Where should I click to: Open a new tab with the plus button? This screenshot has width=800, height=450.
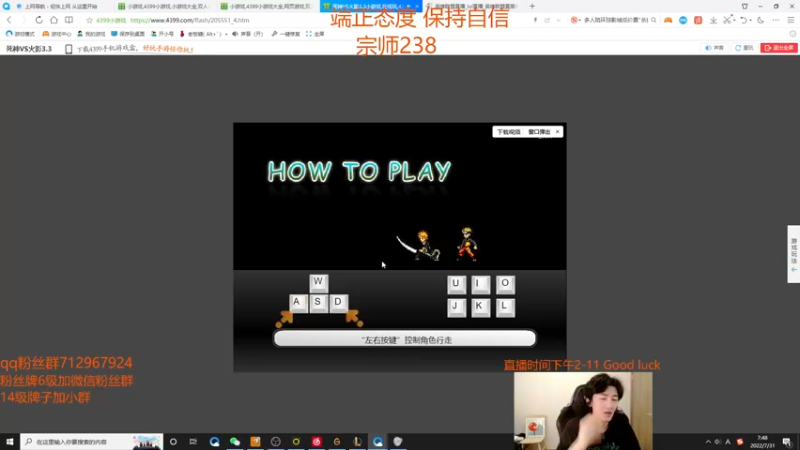pyautogui.click(x=532, y=6)
